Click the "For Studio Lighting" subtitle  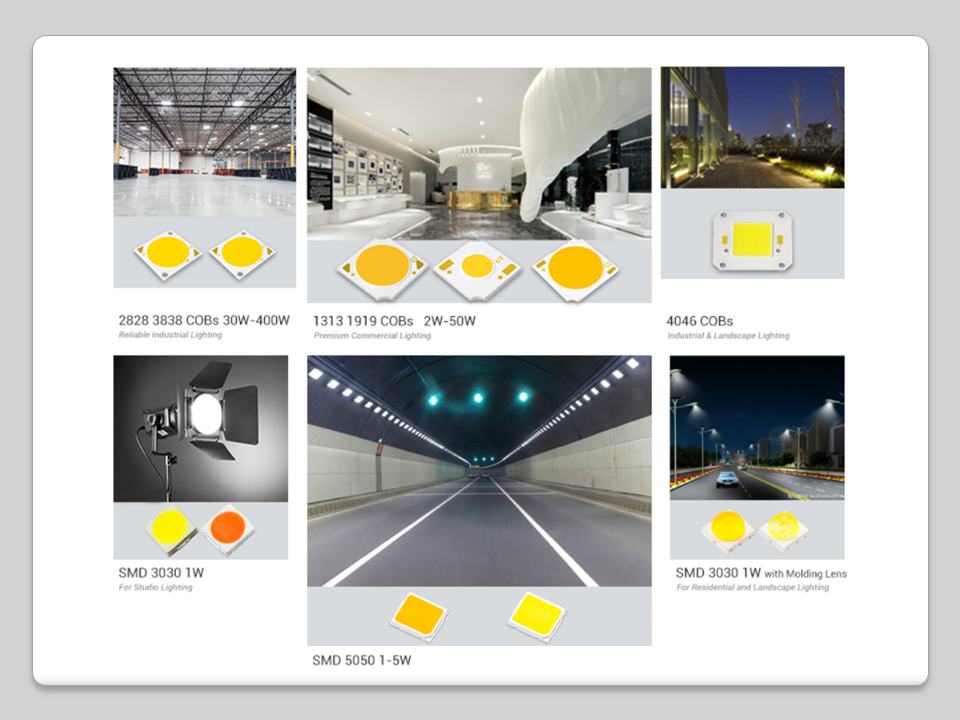(155, 587)
